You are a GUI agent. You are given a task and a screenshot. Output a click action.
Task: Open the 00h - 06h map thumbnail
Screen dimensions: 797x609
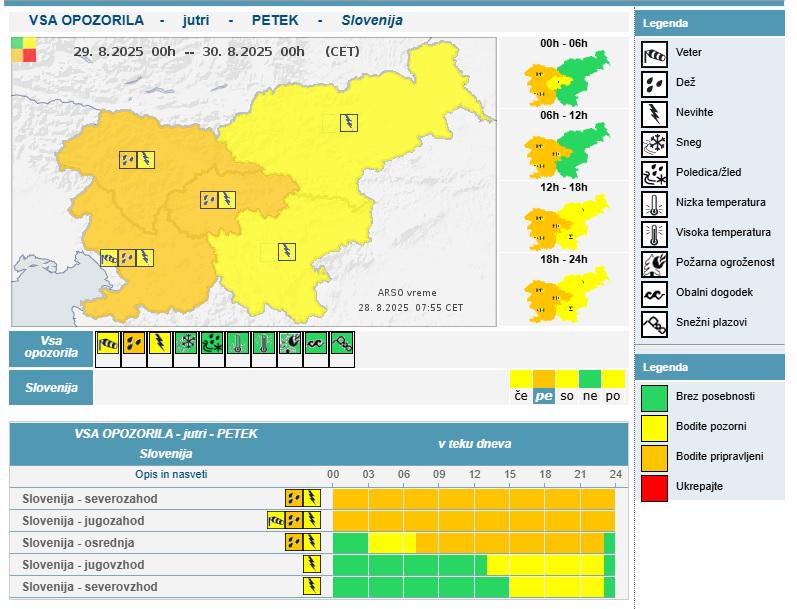(564, 80)
